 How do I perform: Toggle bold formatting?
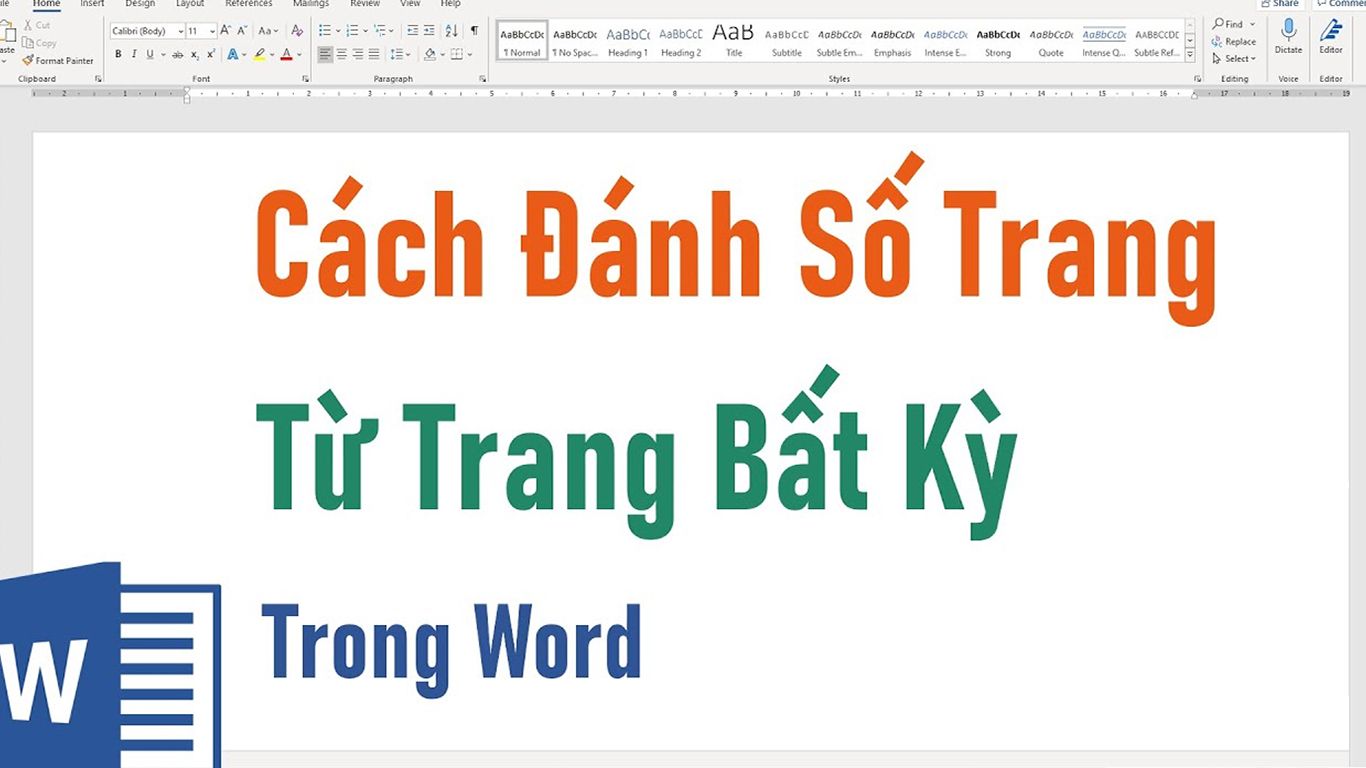click(119, 54)
